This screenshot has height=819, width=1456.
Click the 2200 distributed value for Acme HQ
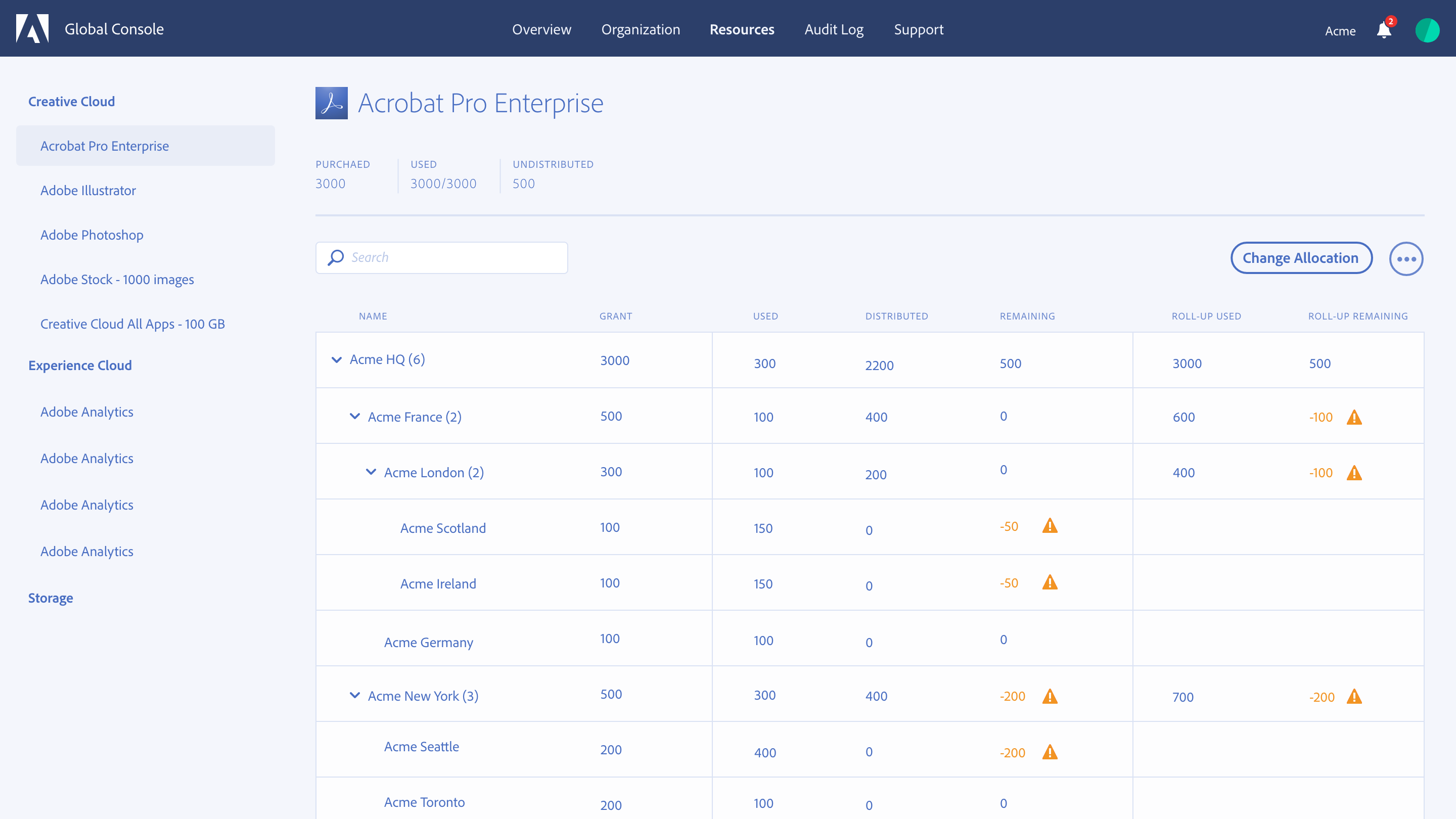click(880, 366)
